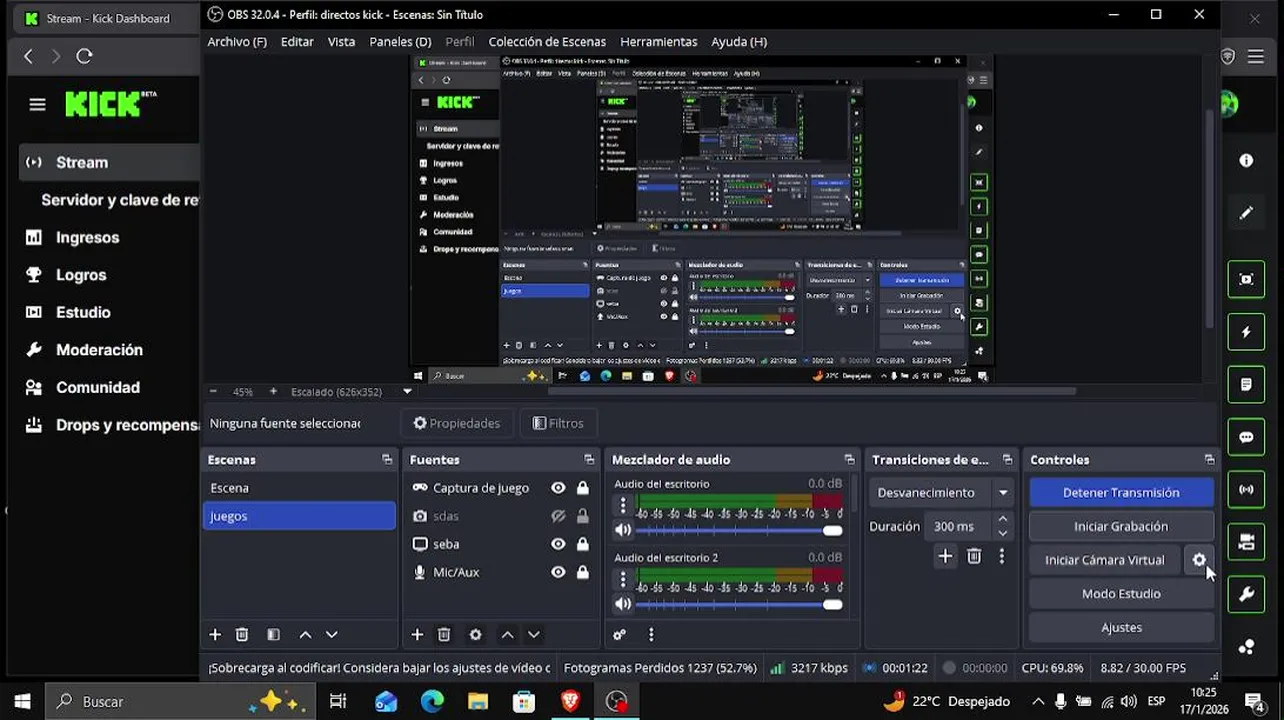Open the Herramientas menu
The width and height of the screenshot is (1284, 720).
(x=659, y=42)
